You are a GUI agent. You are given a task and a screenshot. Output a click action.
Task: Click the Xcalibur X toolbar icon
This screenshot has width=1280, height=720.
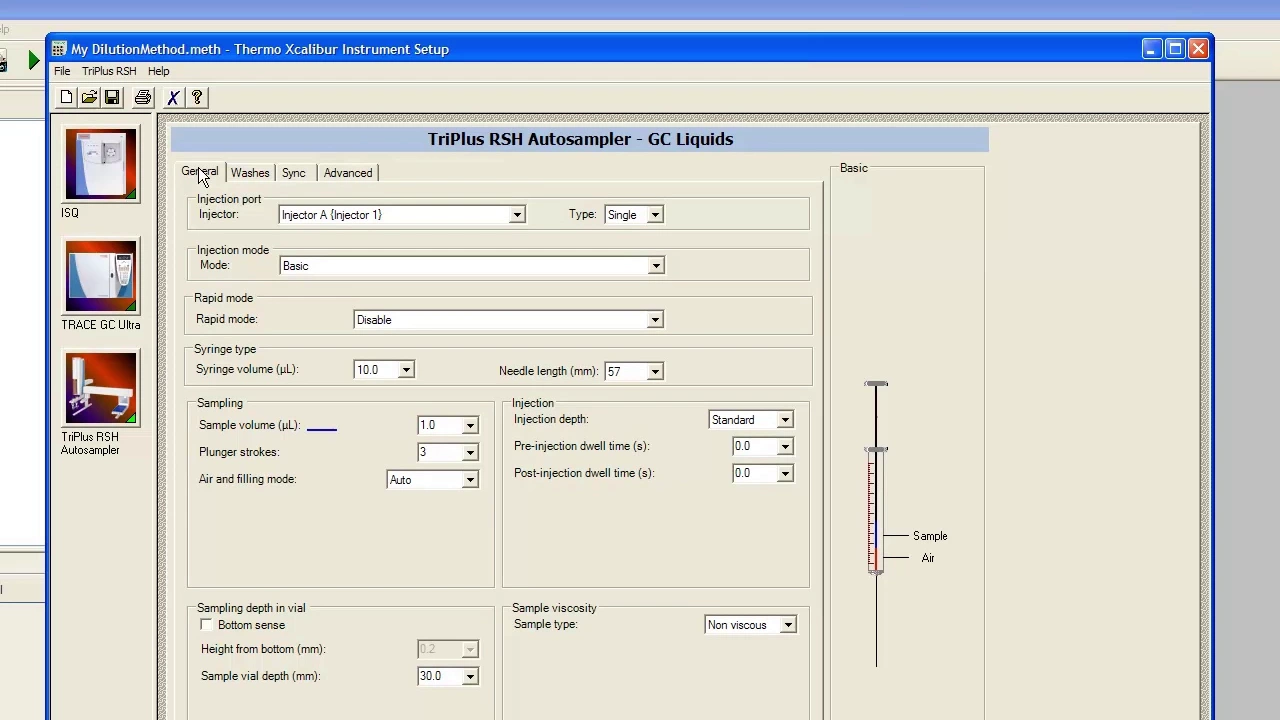tap(173, 97)
